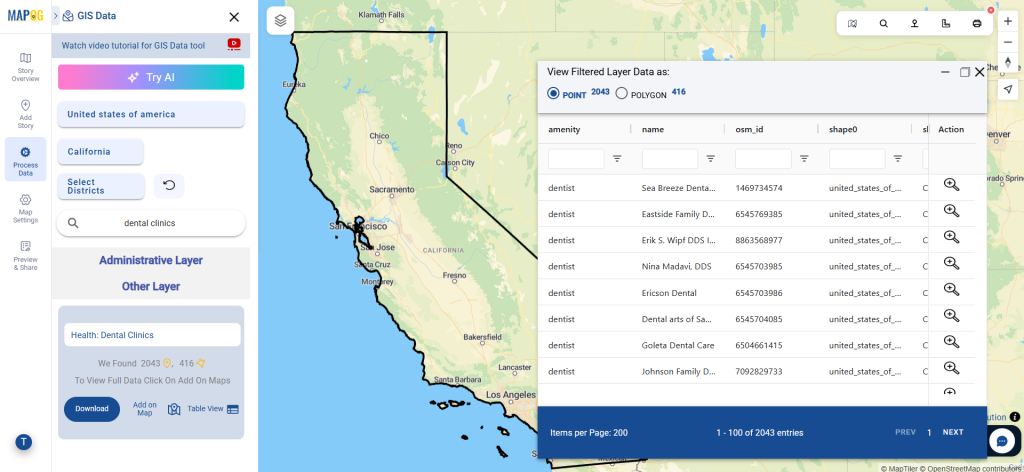Select the POINT radio button
1024x472 pixels.
(x=553, y=93)
